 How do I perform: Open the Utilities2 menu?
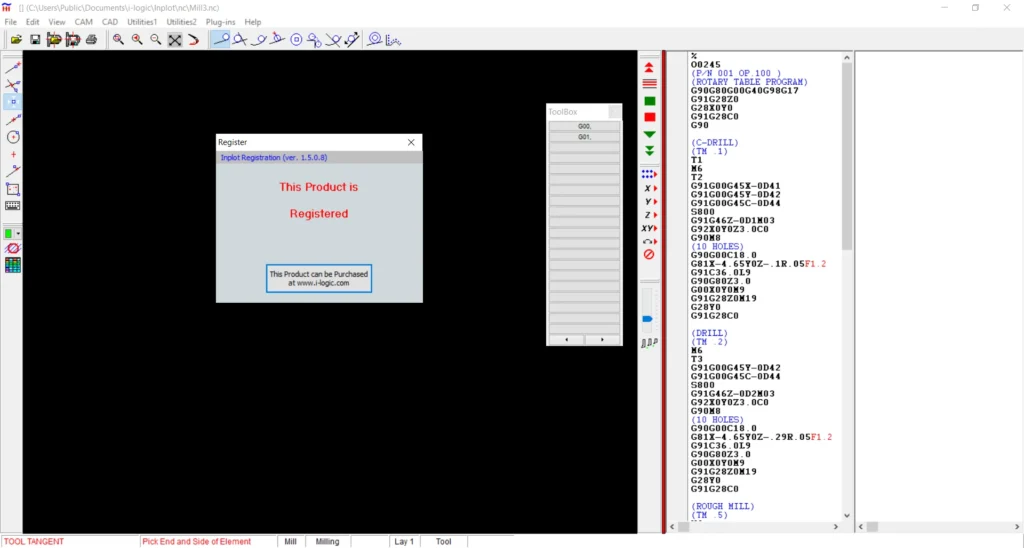click(182, 22)
